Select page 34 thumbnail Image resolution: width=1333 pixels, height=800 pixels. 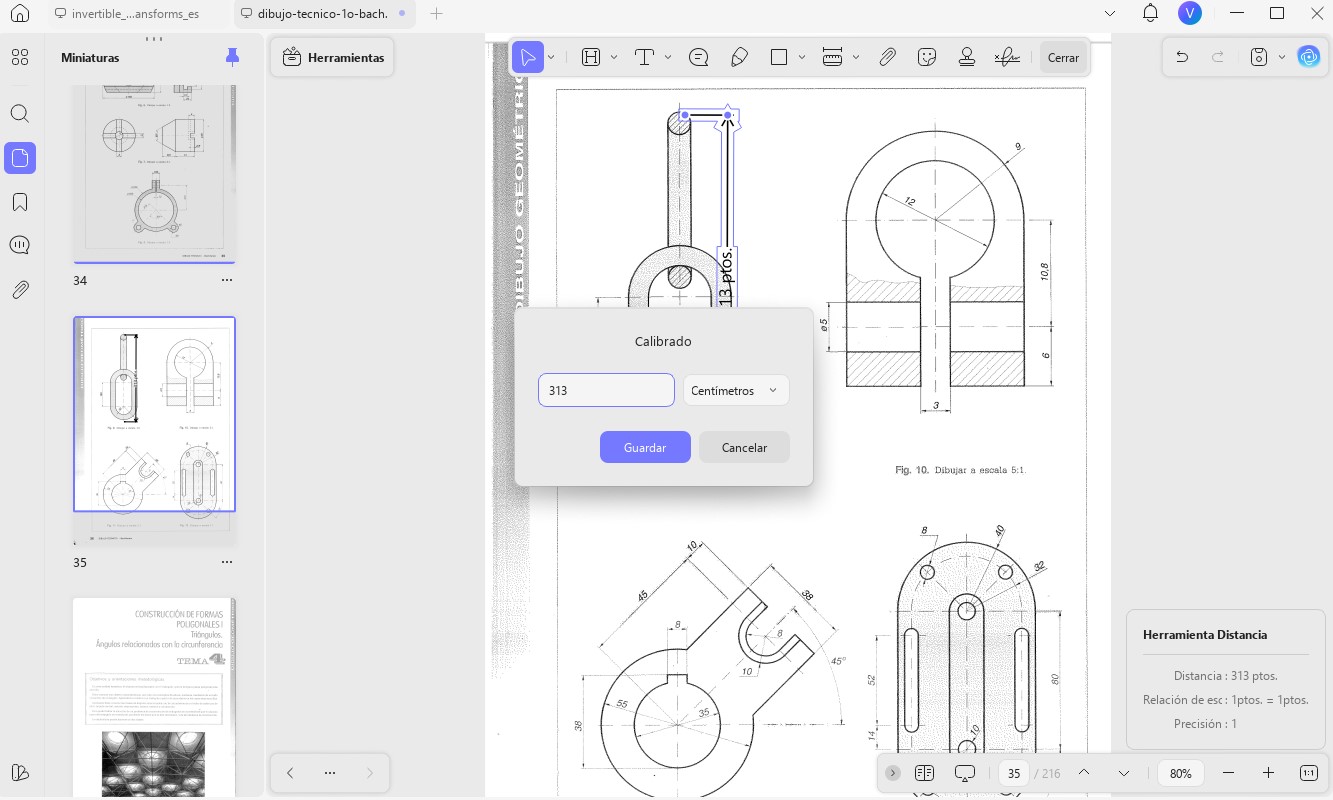pos(155,172)
